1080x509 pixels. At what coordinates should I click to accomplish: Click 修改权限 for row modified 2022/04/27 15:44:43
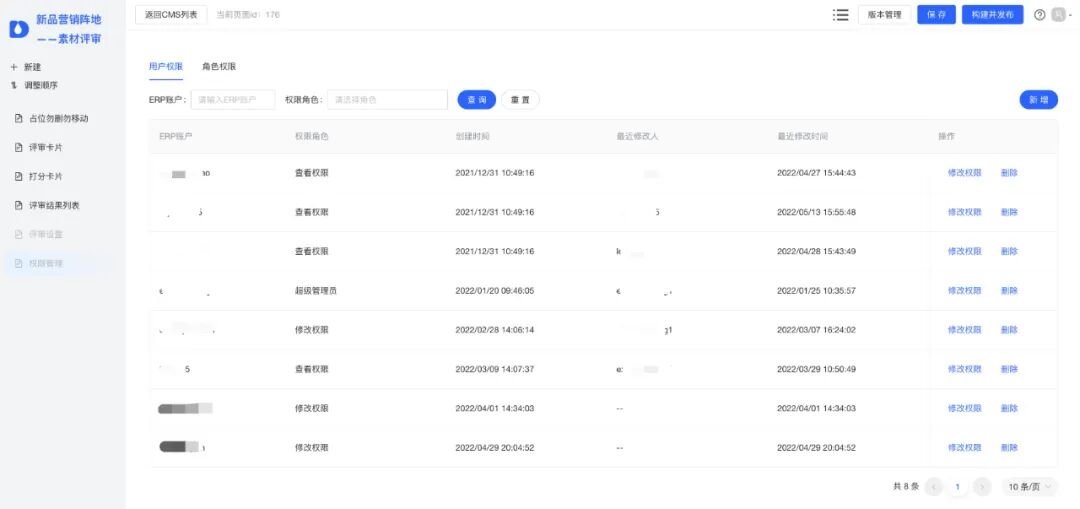[964, 173]
